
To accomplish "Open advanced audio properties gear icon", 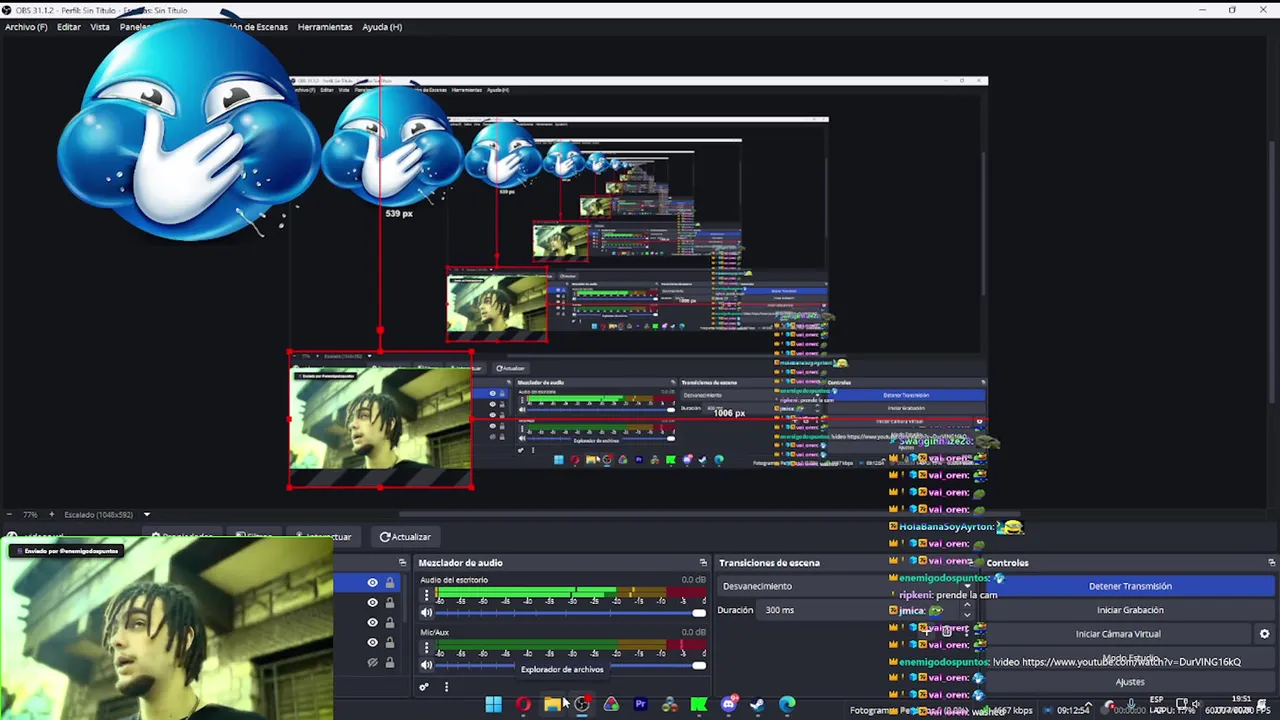I will (x=423, y=687).
